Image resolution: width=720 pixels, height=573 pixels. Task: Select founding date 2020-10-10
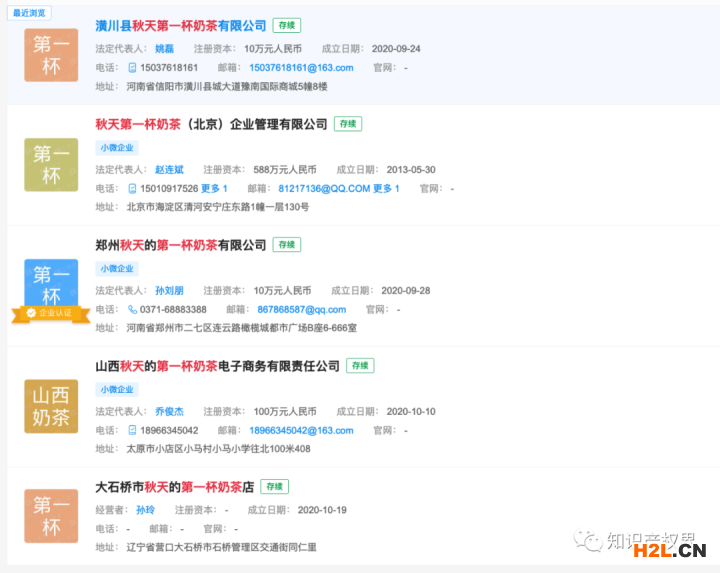click(411, 412)
